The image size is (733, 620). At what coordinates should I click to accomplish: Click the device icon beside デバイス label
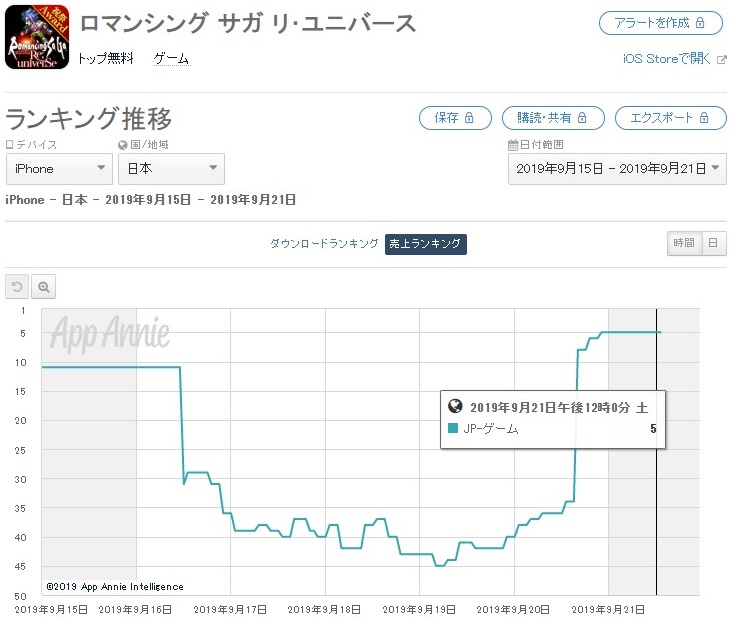click(10, 145)
